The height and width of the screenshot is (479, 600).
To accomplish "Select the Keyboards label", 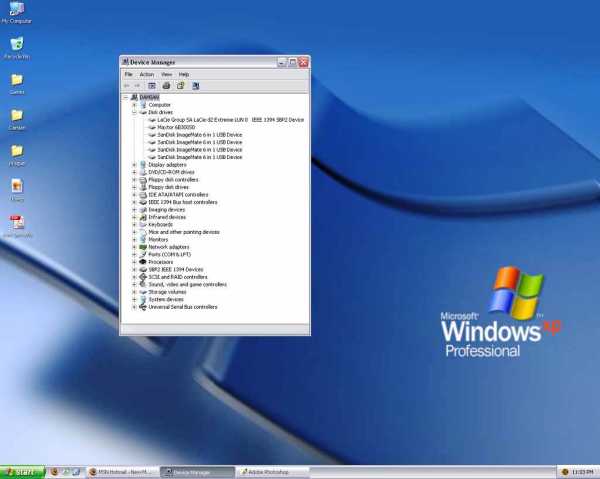I will (160, 225).
